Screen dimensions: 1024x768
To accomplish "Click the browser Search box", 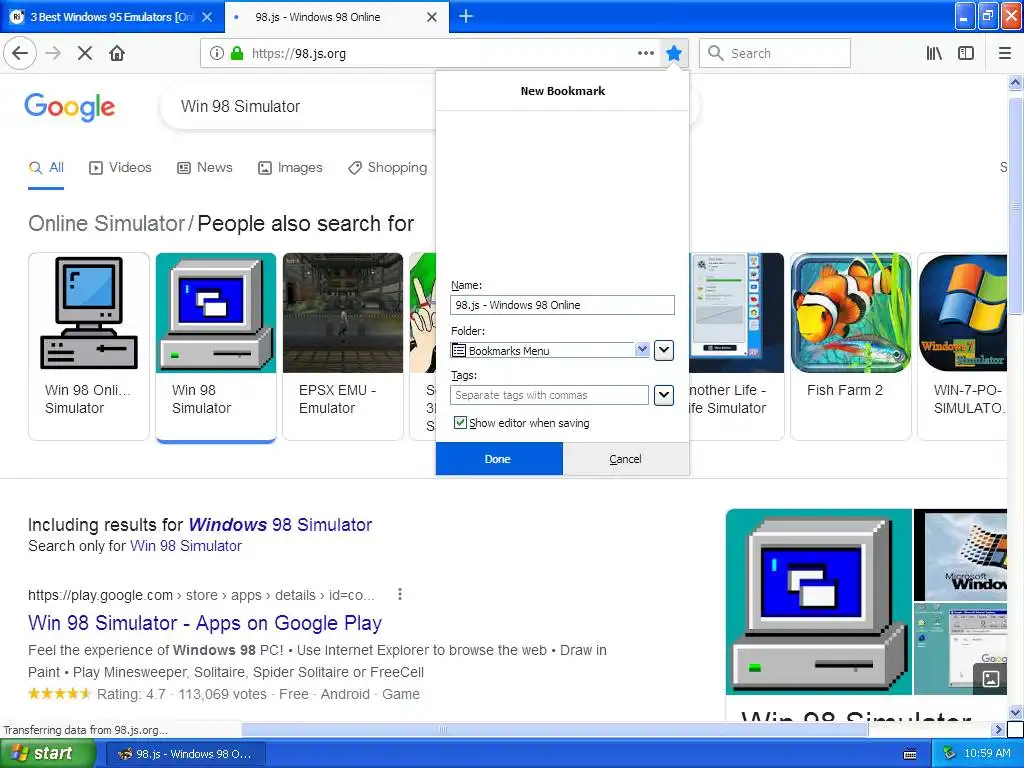I will (x=775, y=54).
